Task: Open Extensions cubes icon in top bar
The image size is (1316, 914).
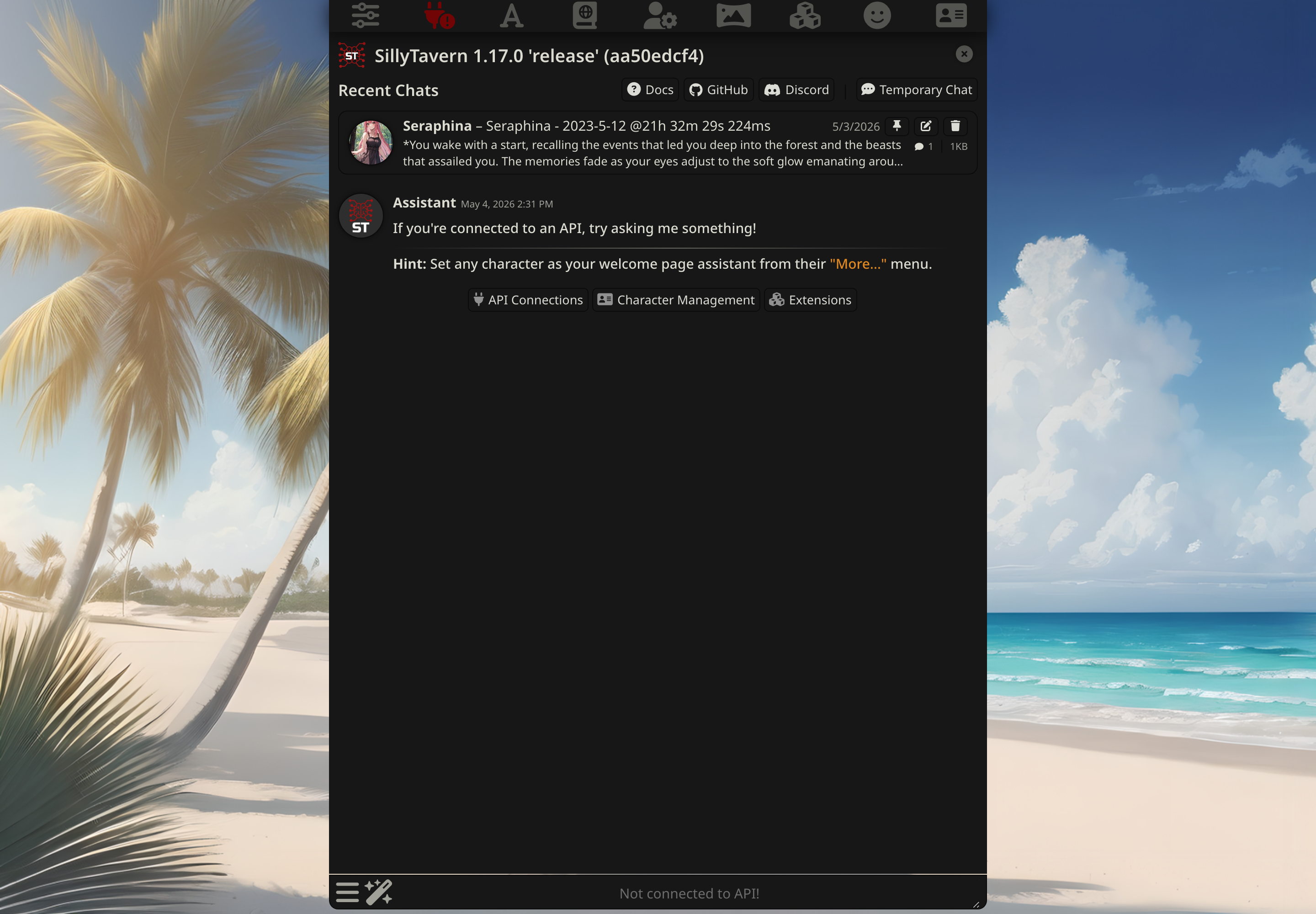Action: 805,15
